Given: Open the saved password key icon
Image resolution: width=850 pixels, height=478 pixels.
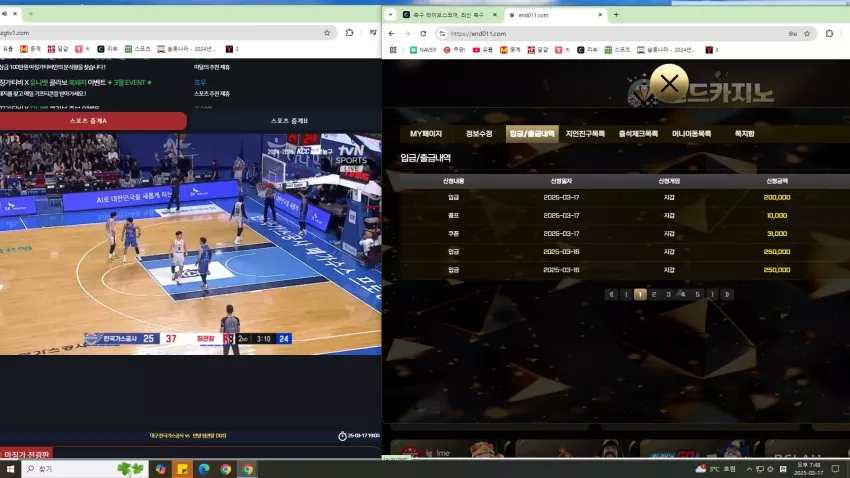Looking at the screenshot, I should (793, 34).
